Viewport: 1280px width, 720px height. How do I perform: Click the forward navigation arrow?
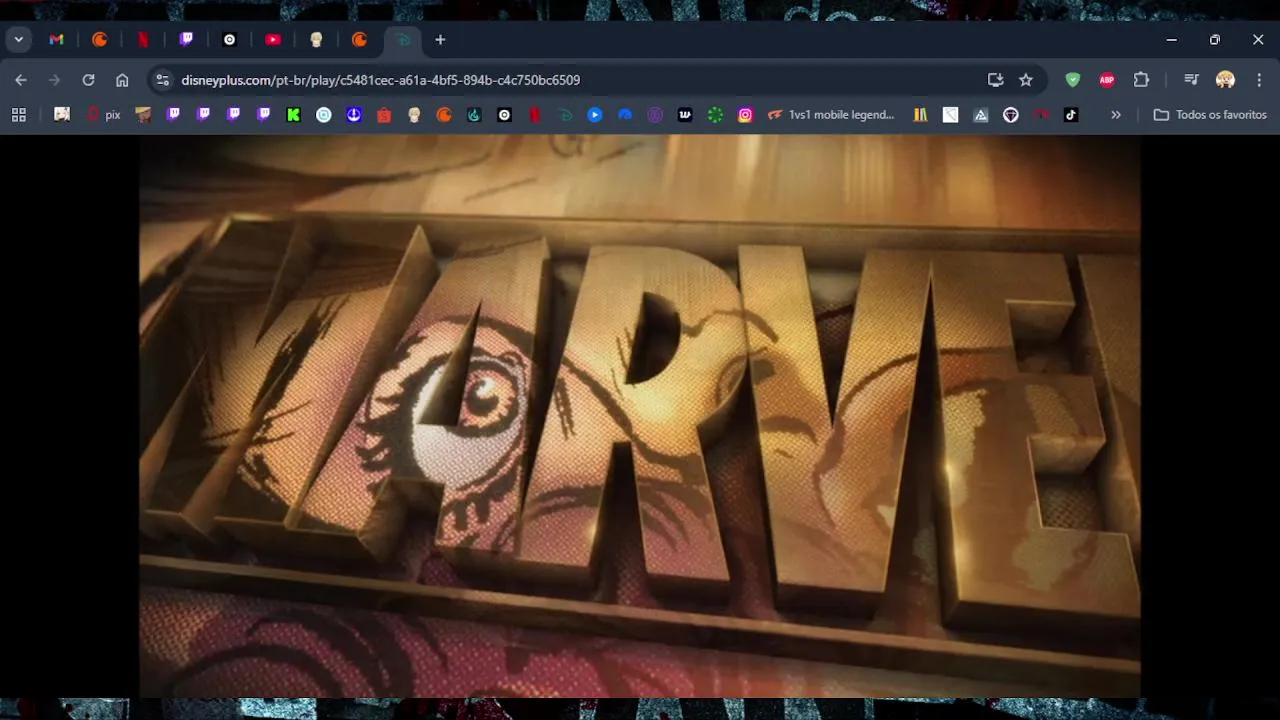[55, 80]
